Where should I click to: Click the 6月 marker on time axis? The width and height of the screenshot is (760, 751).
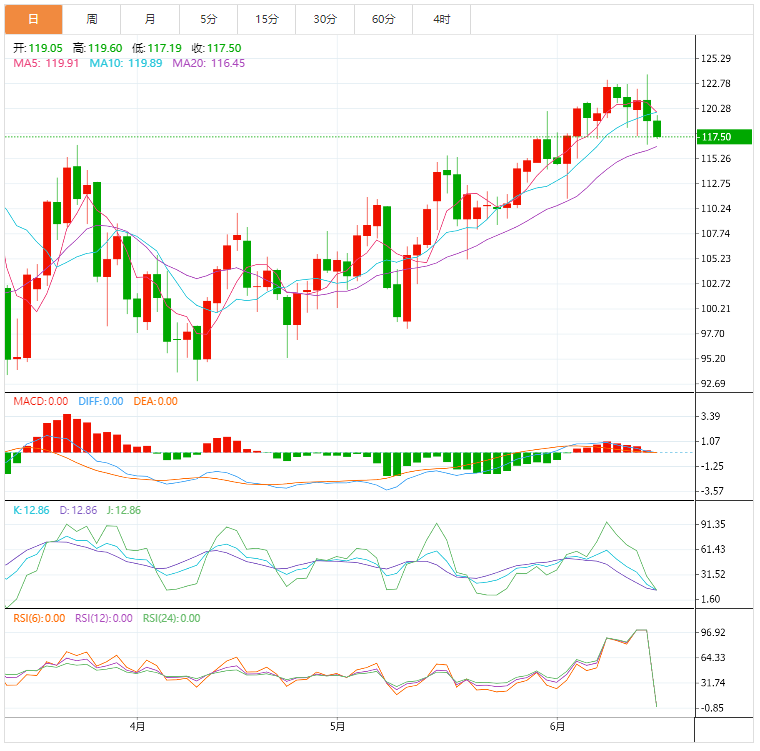557,725
